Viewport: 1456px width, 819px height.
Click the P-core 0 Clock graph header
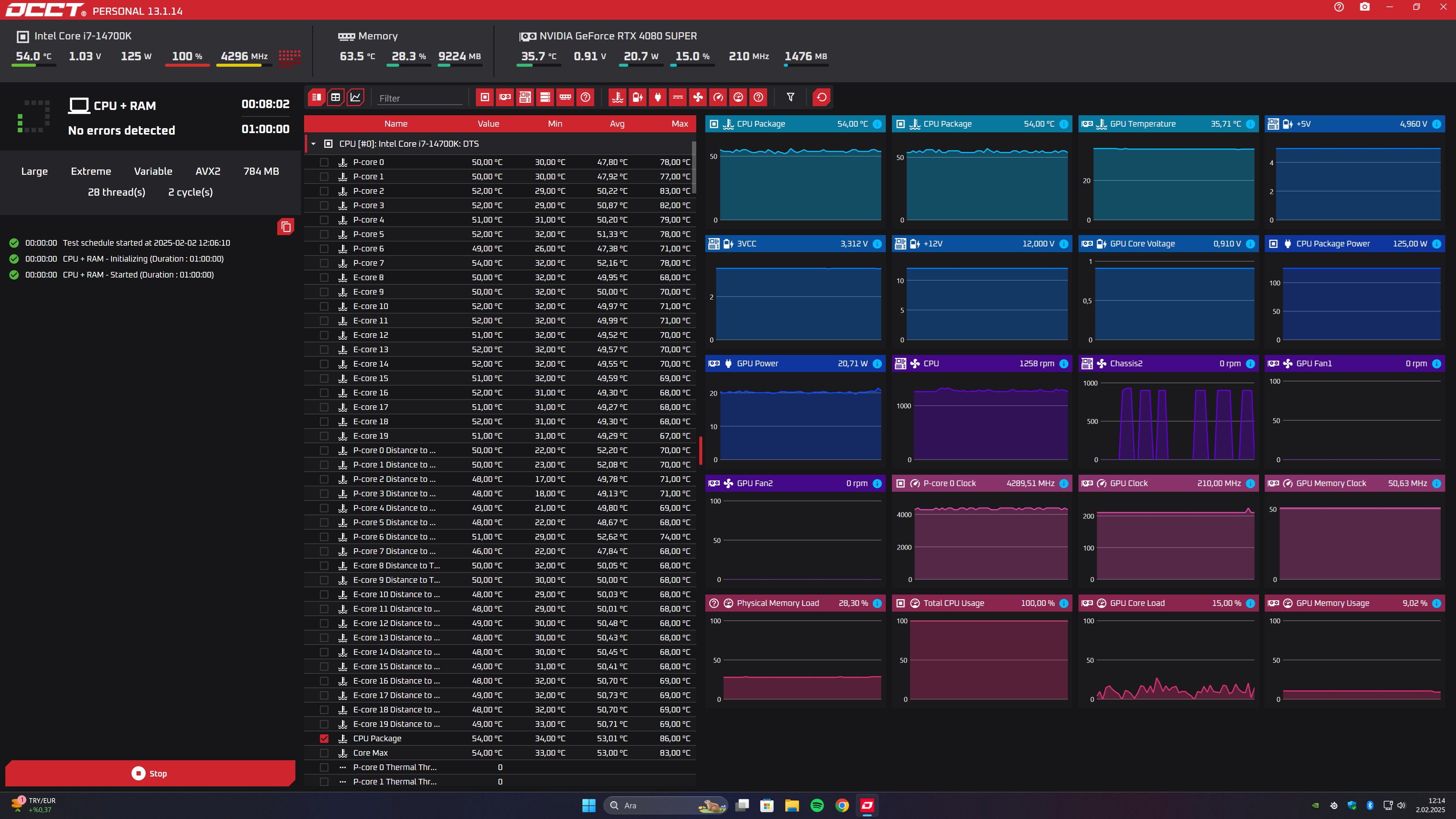coord(982,483)
